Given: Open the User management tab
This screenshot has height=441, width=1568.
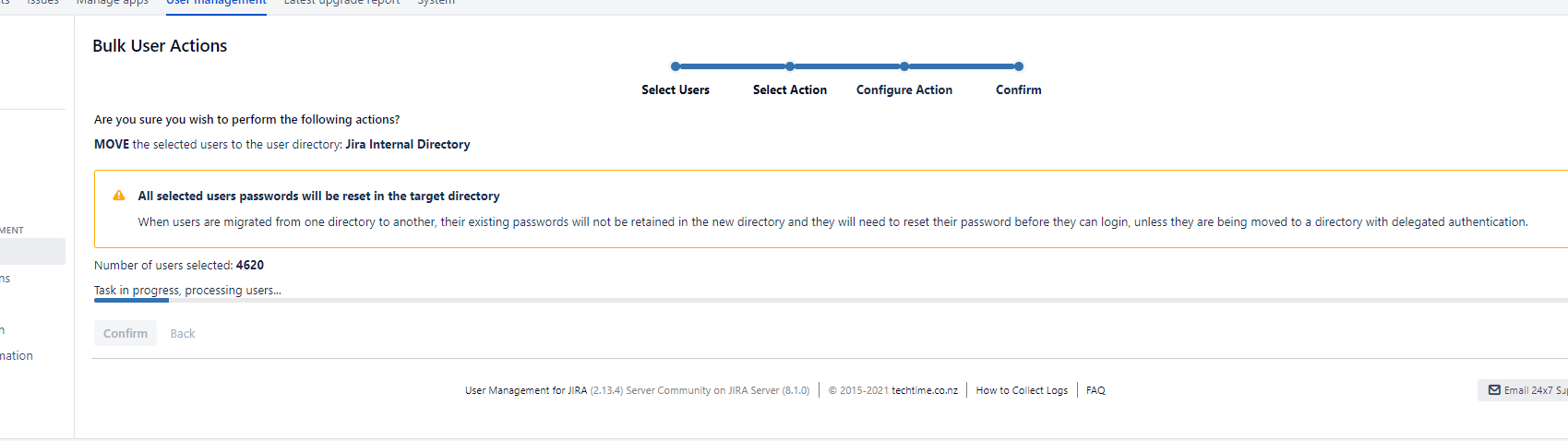Looking at the screenshot, I should pos(216,3).
